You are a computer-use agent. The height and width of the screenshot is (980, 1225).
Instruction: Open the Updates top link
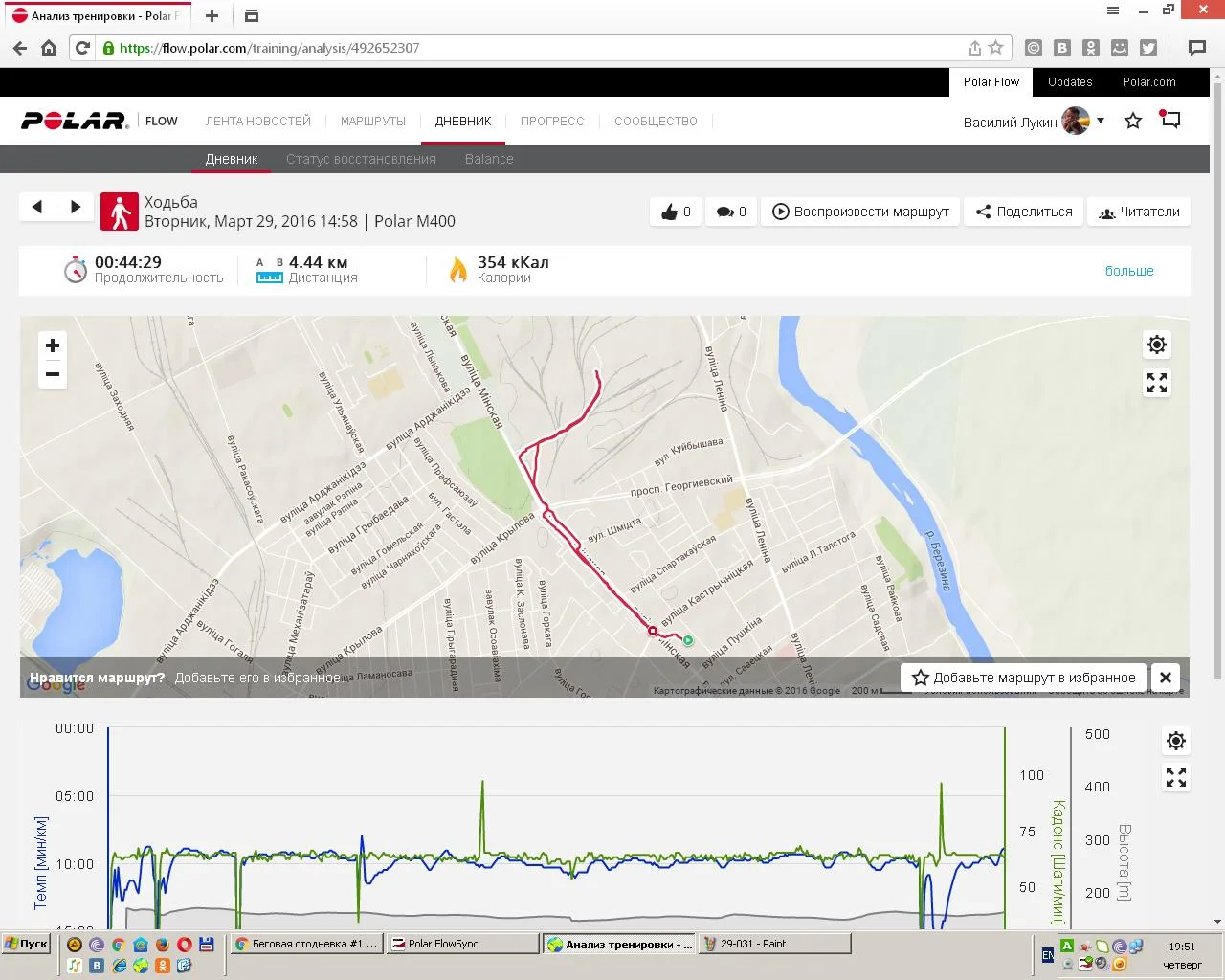click(1070, 82)
